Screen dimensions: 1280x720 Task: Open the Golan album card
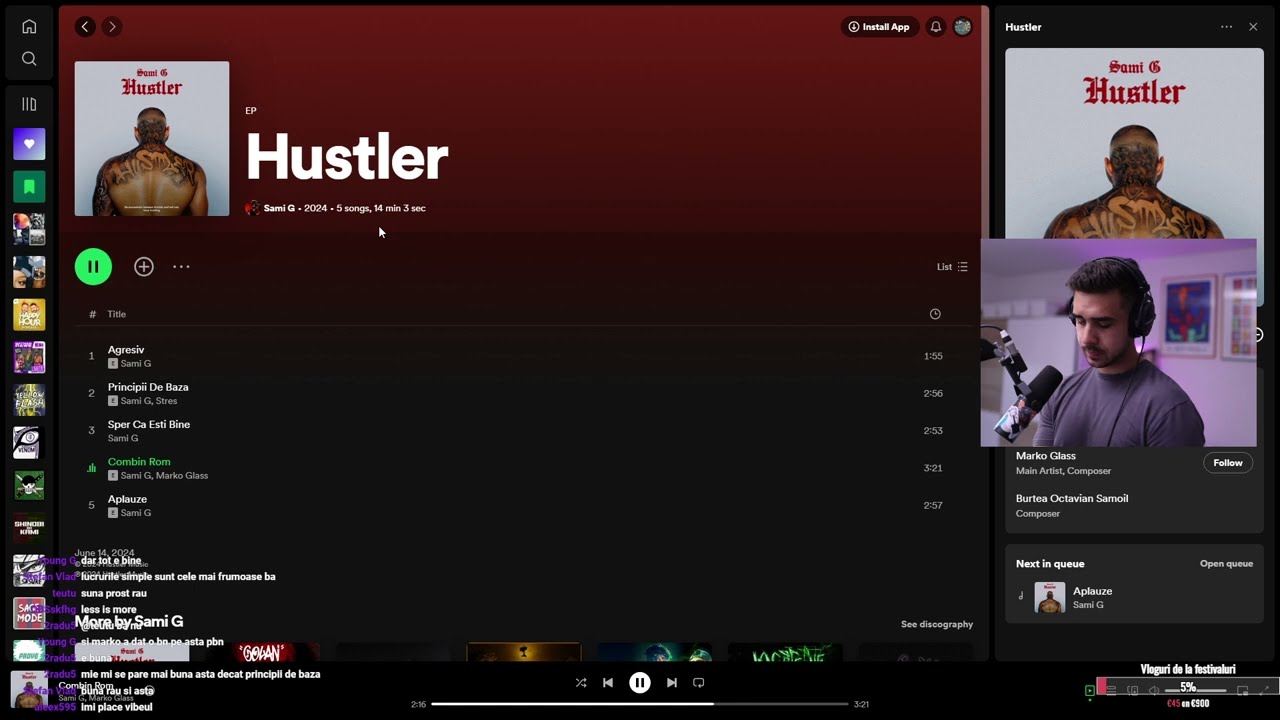tap(262, 652)
